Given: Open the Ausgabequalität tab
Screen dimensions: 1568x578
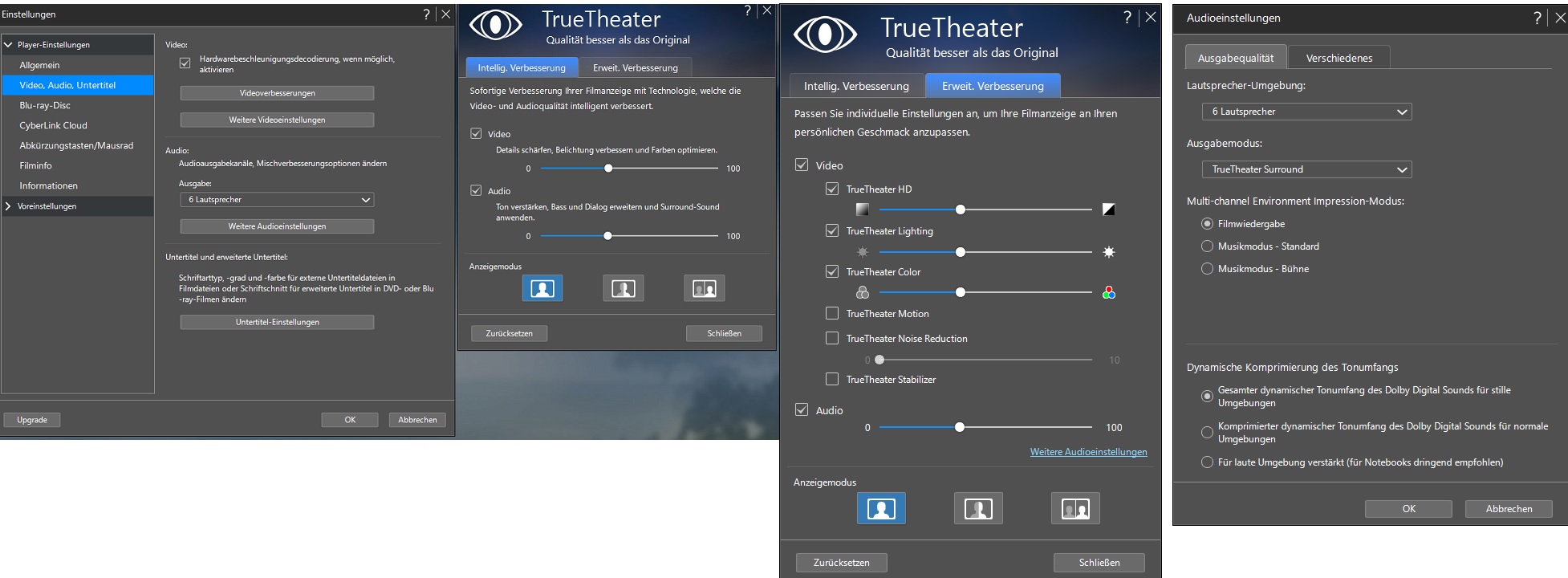Looking at the screenshot, I should (1236, 58).
